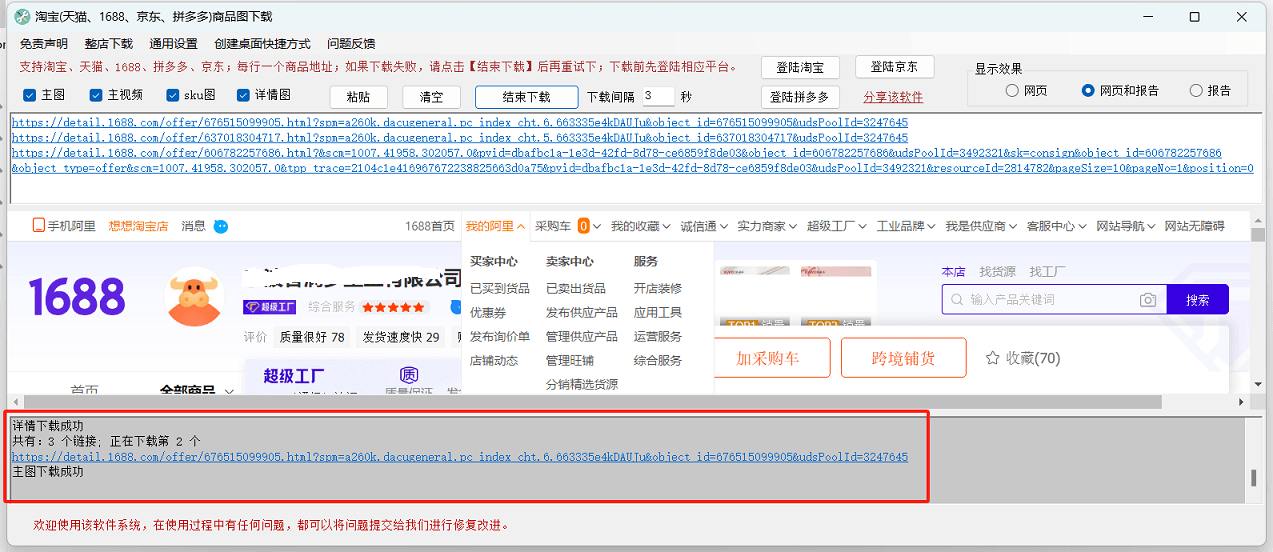Click the five-star rating icons

point(393,307)
